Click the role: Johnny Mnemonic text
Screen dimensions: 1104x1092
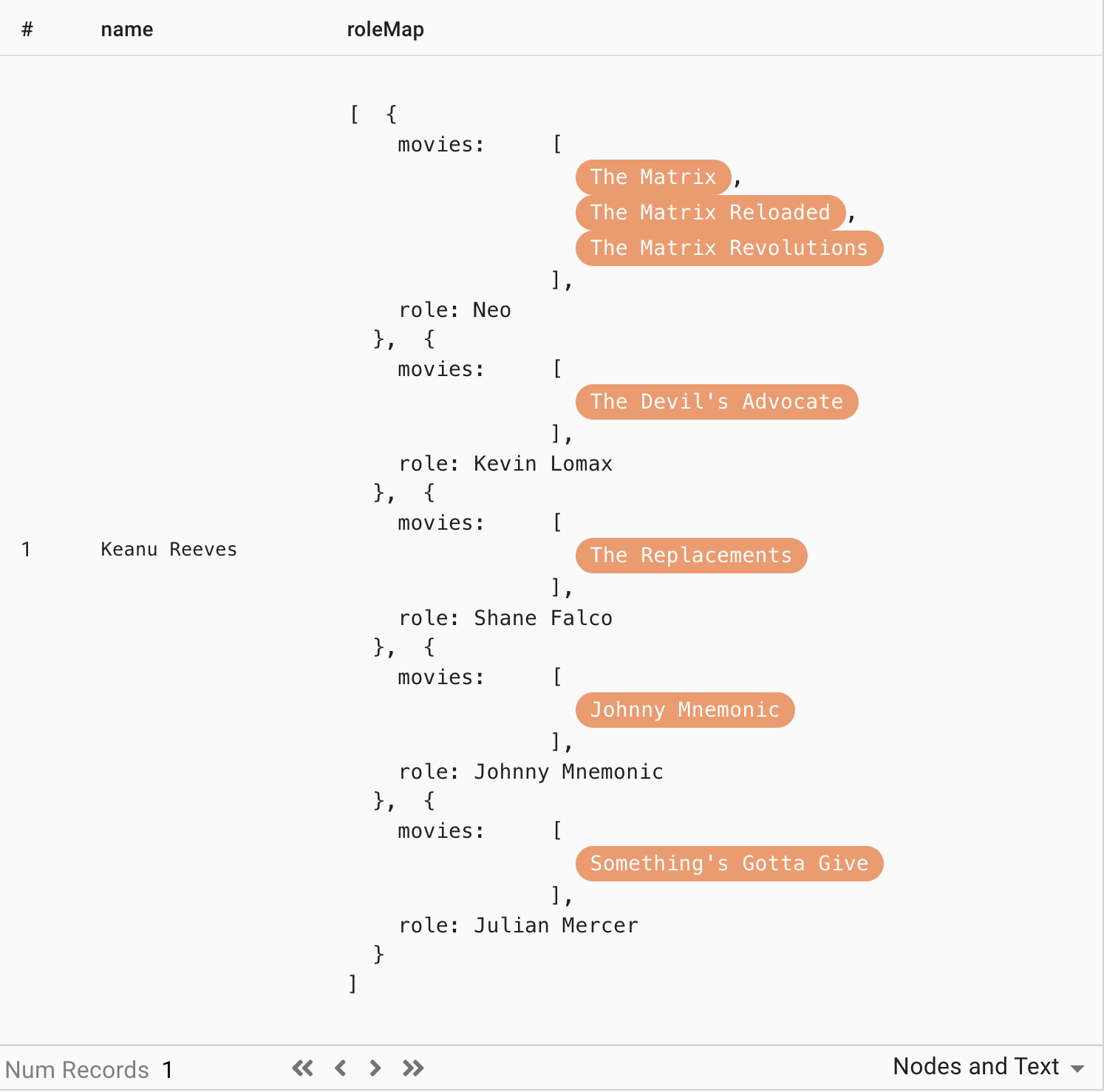click(x=531, y=772)
